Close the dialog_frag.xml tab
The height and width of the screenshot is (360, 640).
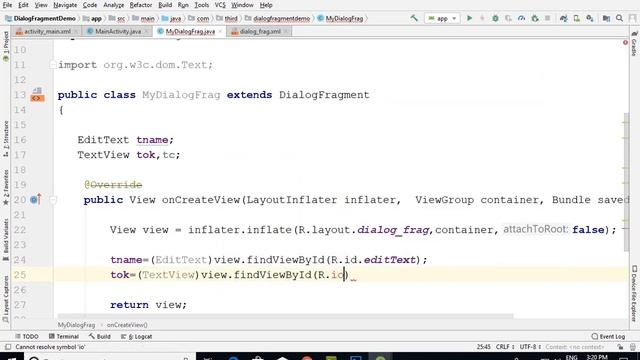[x=286, y=31]
